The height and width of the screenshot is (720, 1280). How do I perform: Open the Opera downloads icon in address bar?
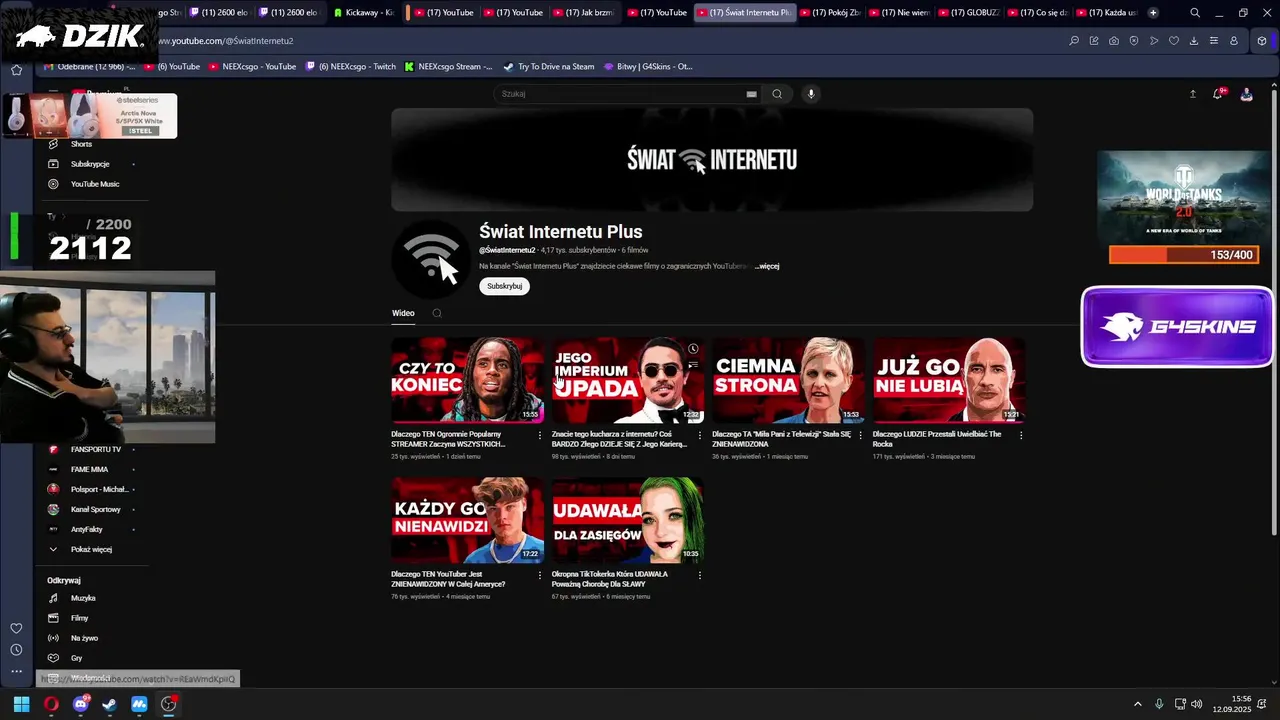point(1194,41)
